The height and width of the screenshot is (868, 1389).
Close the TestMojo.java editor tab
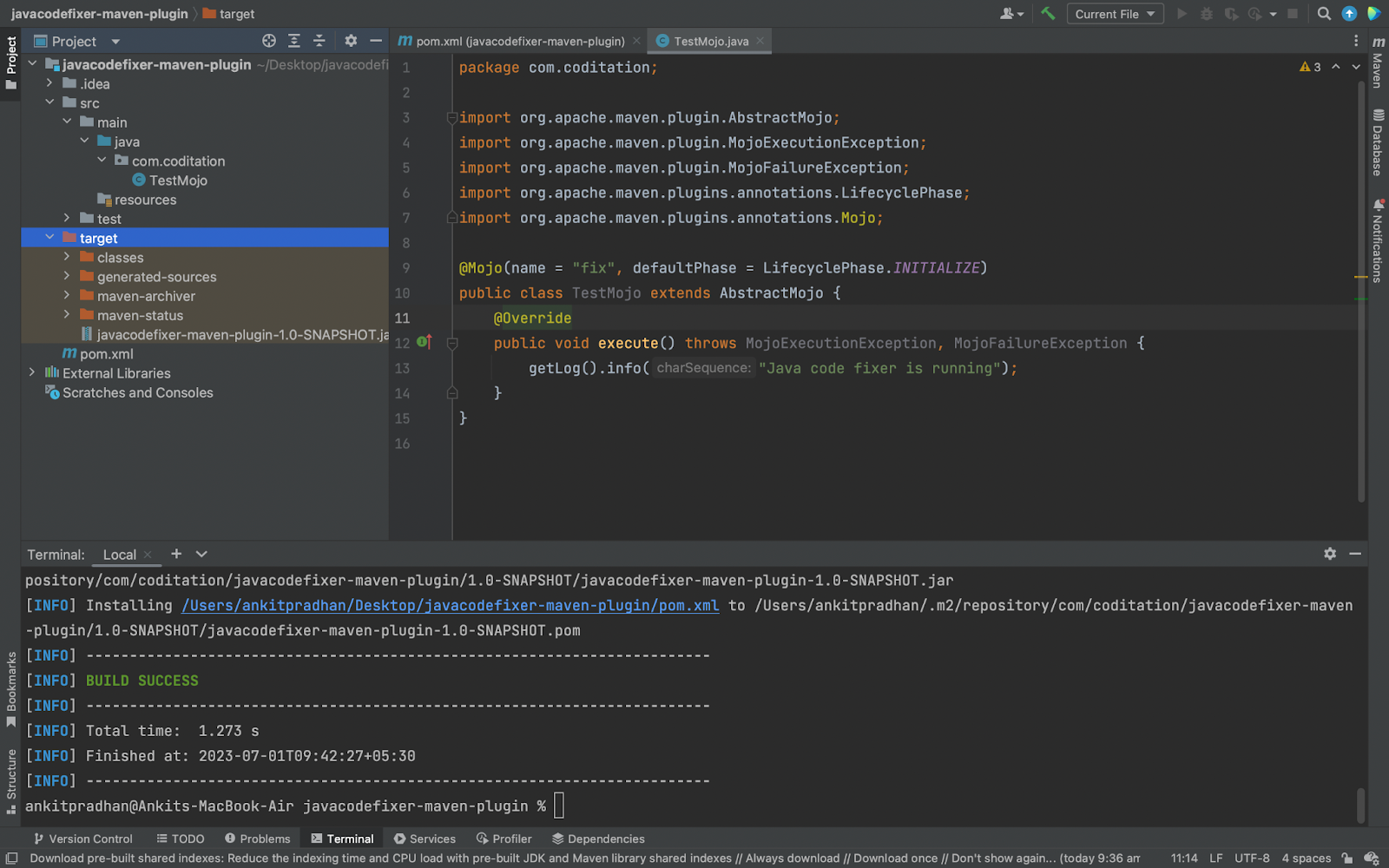click(760, 41)
